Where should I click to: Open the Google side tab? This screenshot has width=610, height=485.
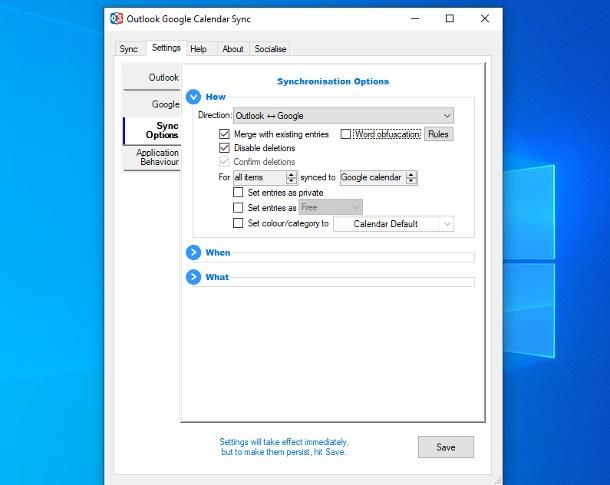click(x=152, y=104)
